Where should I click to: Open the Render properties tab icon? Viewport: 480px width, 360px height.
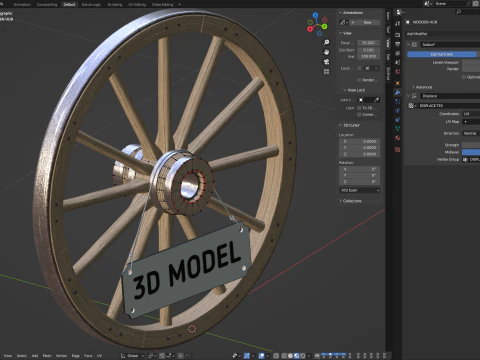pos(397,35)
